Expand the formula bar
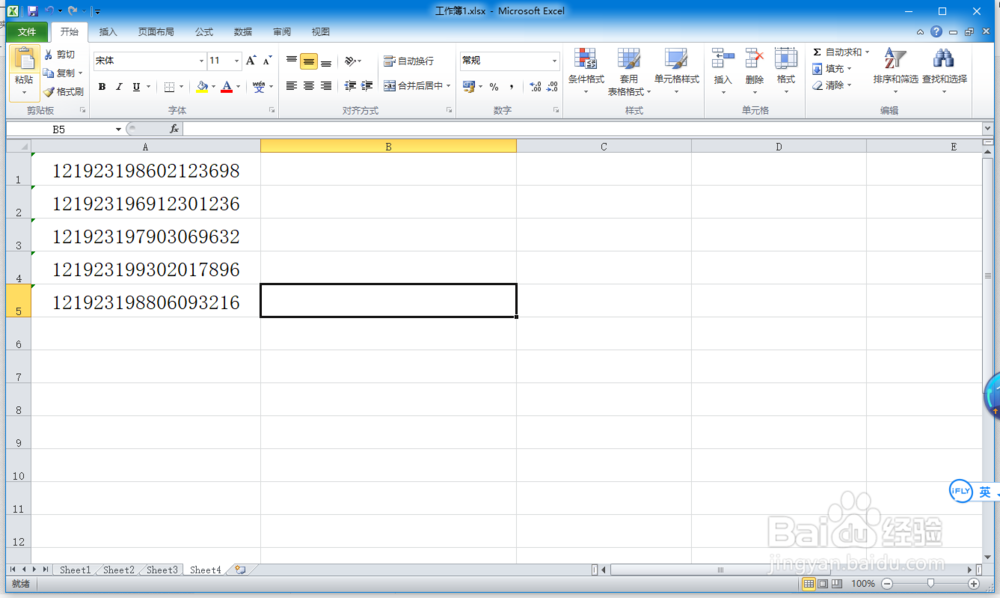This screenshot has width=1000, height=598. point(987,129)
